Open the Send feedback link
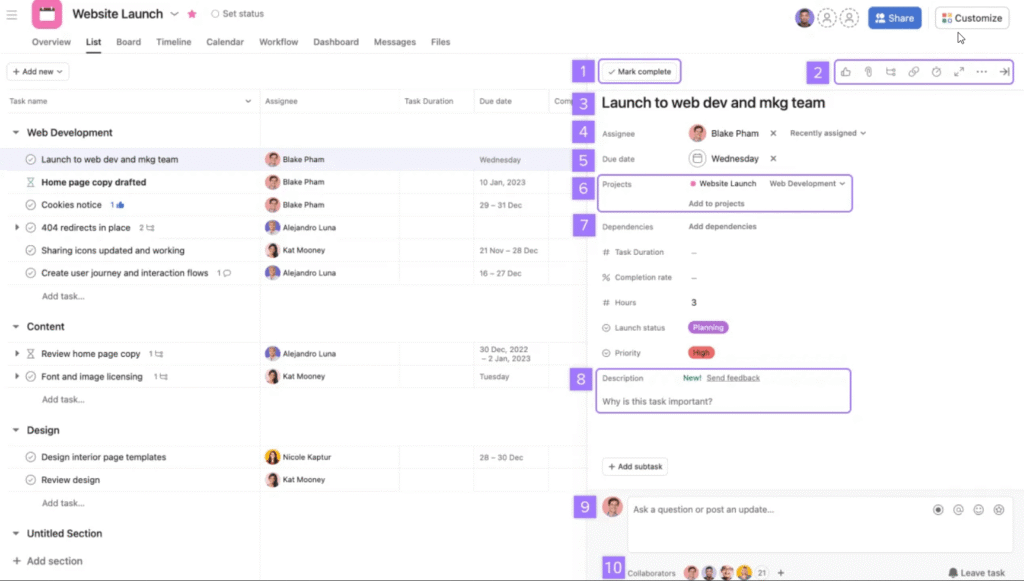1024x581 pixels. [733, 378]
